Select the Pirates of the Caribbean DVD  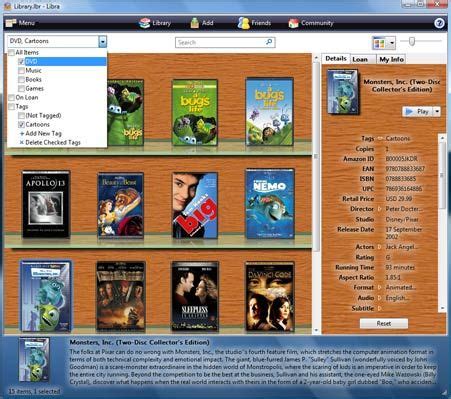coord(121,296)
